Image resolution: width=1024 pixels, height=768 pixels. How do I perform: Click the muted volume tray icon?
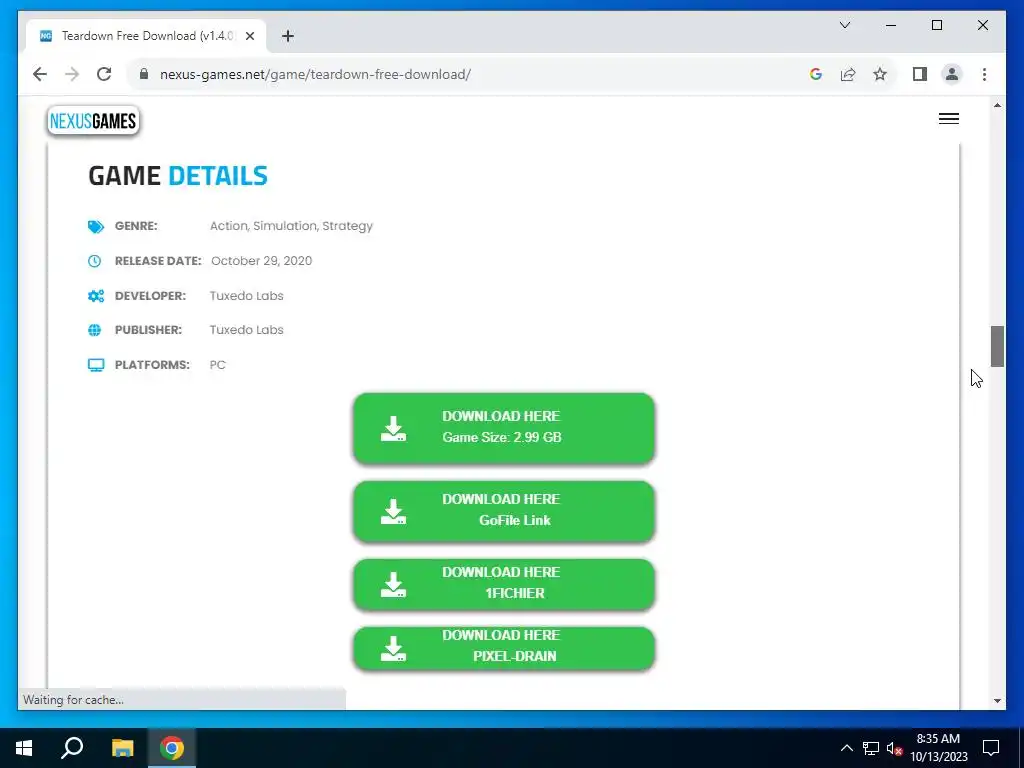895,748
